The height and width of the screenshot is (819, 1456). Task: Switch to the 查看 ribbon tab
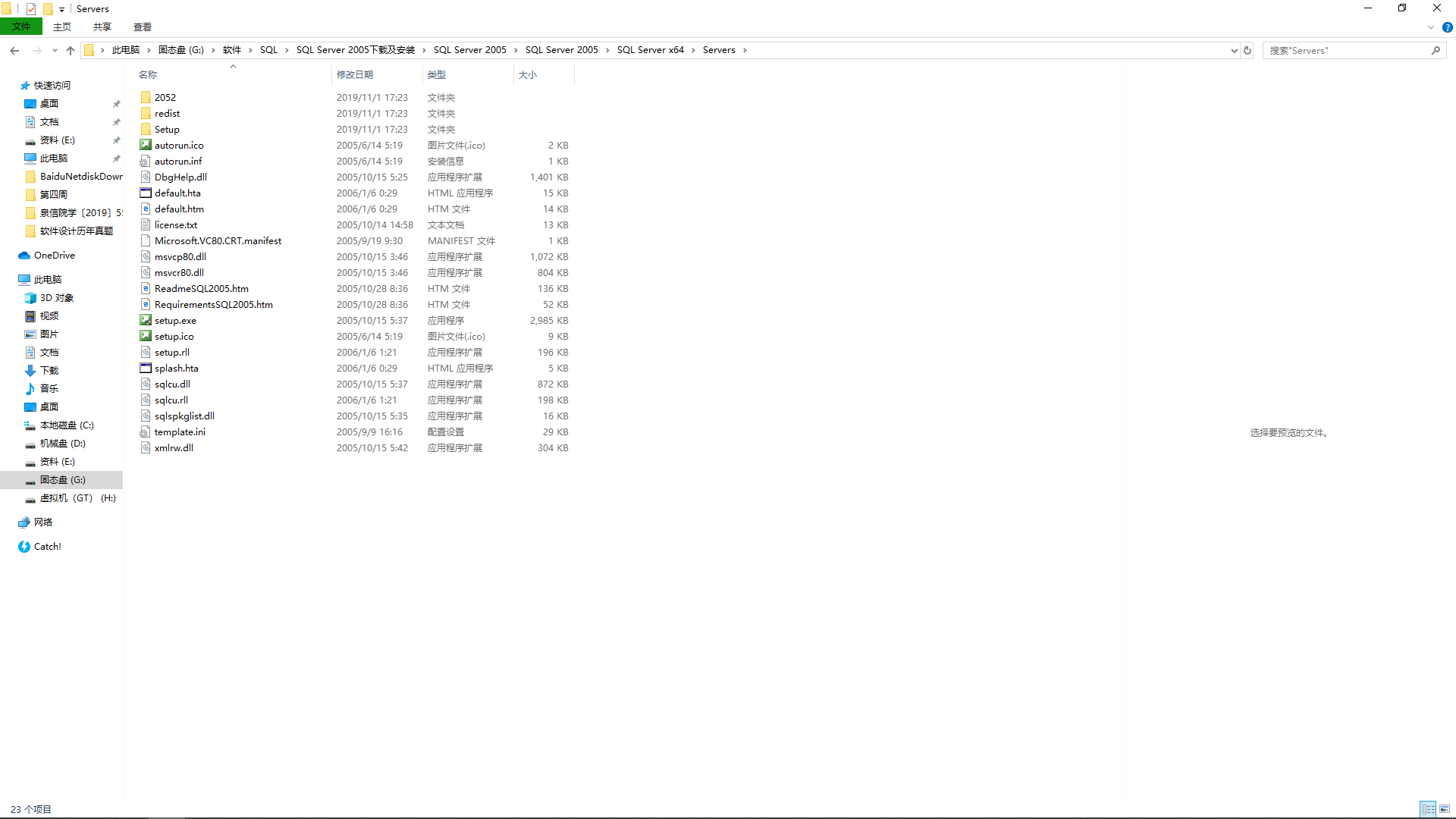pos(143,27)
